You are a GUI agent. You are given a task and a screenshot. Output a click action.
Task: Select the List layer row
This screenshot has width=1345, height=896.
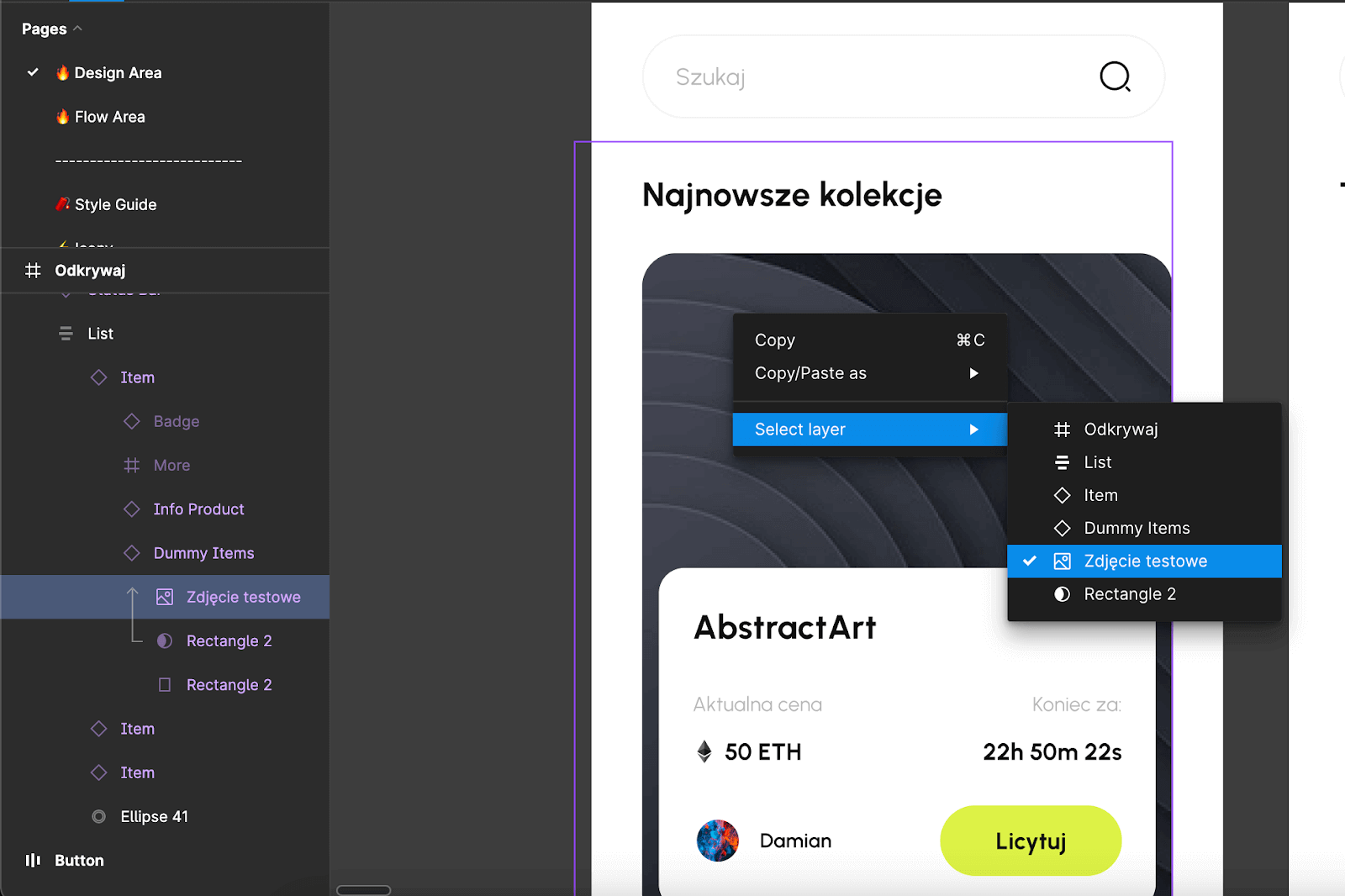165,334
